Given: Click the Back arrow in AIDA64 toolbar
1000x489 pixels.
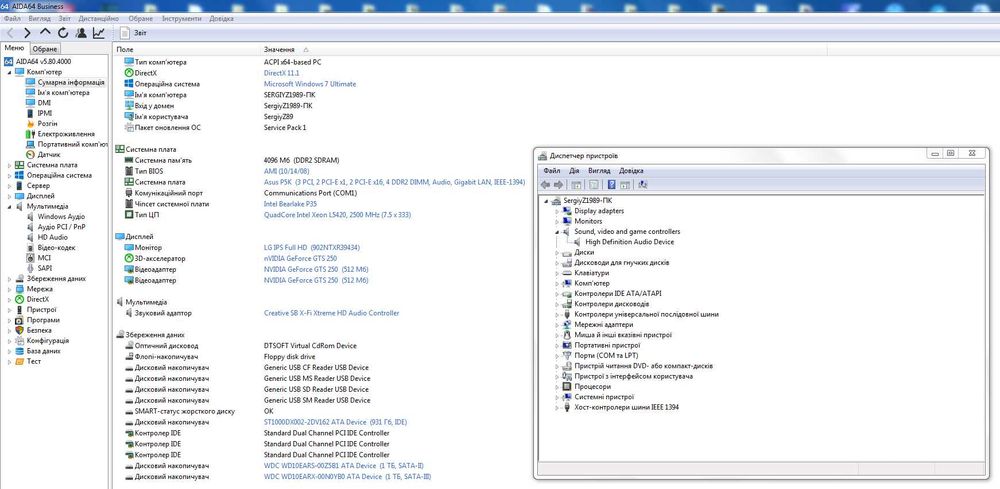Looking at the screenshot, I should click(x=10, y=33).
